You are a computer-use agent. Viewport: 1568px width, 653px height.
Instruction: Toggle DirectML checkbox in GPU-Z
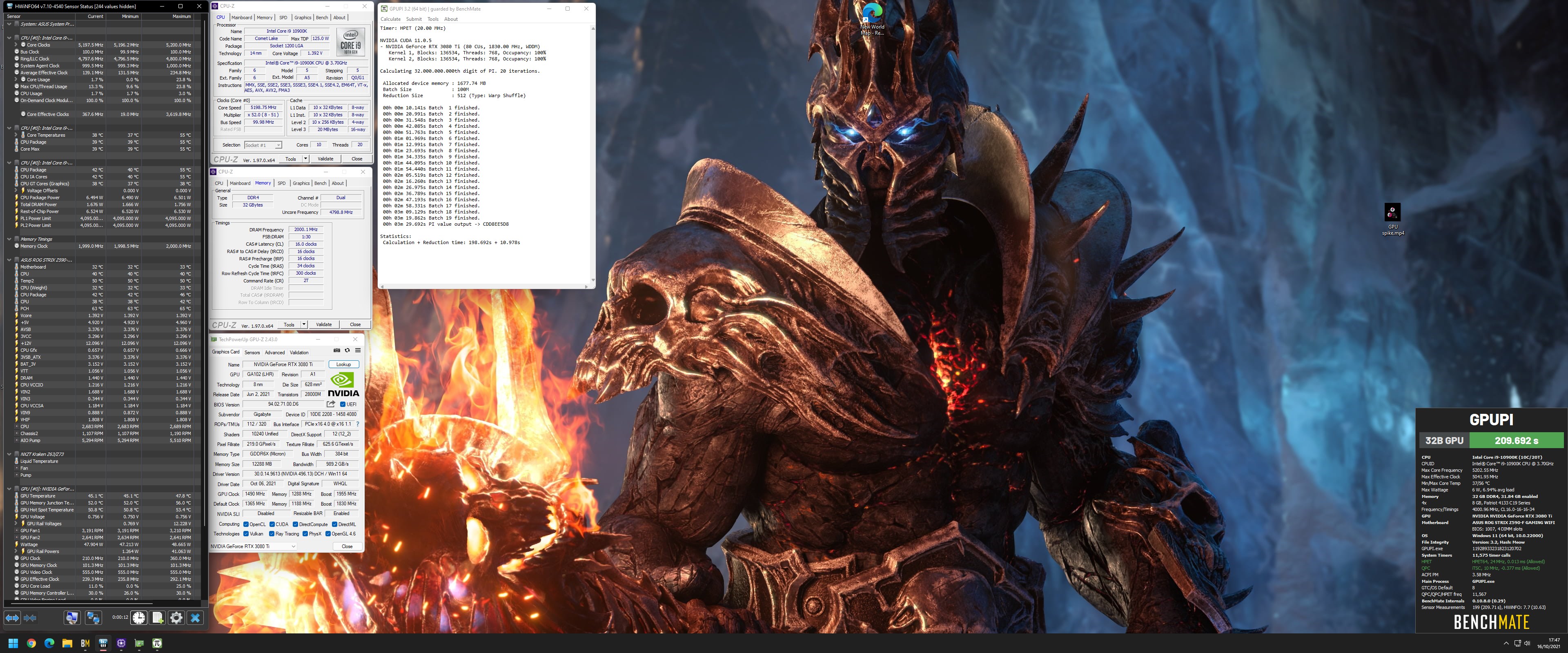(334, 524)
